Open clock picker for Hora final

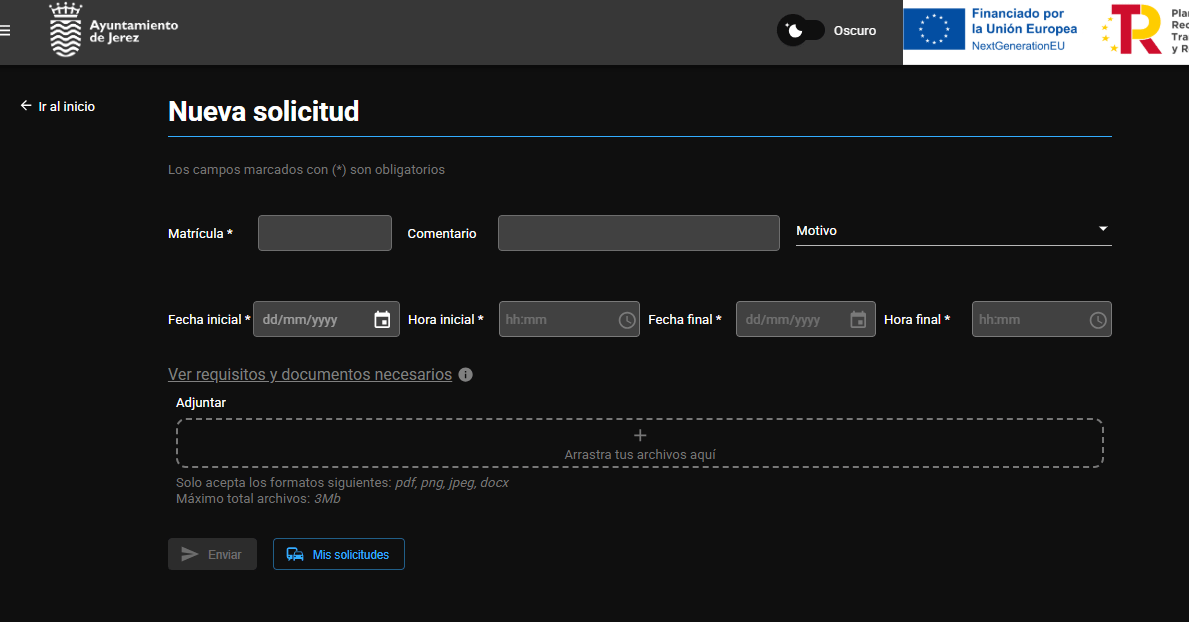(1098, 320)
